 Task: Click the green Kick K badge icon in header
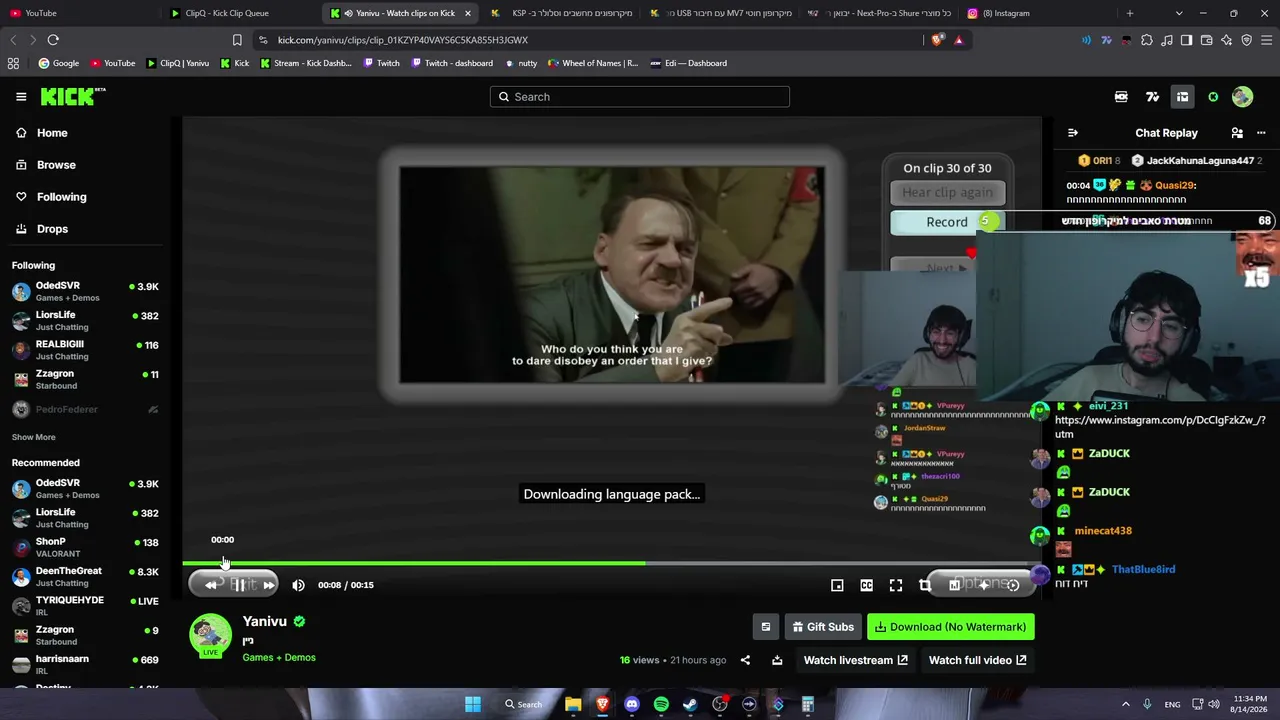click(1213, 97)
